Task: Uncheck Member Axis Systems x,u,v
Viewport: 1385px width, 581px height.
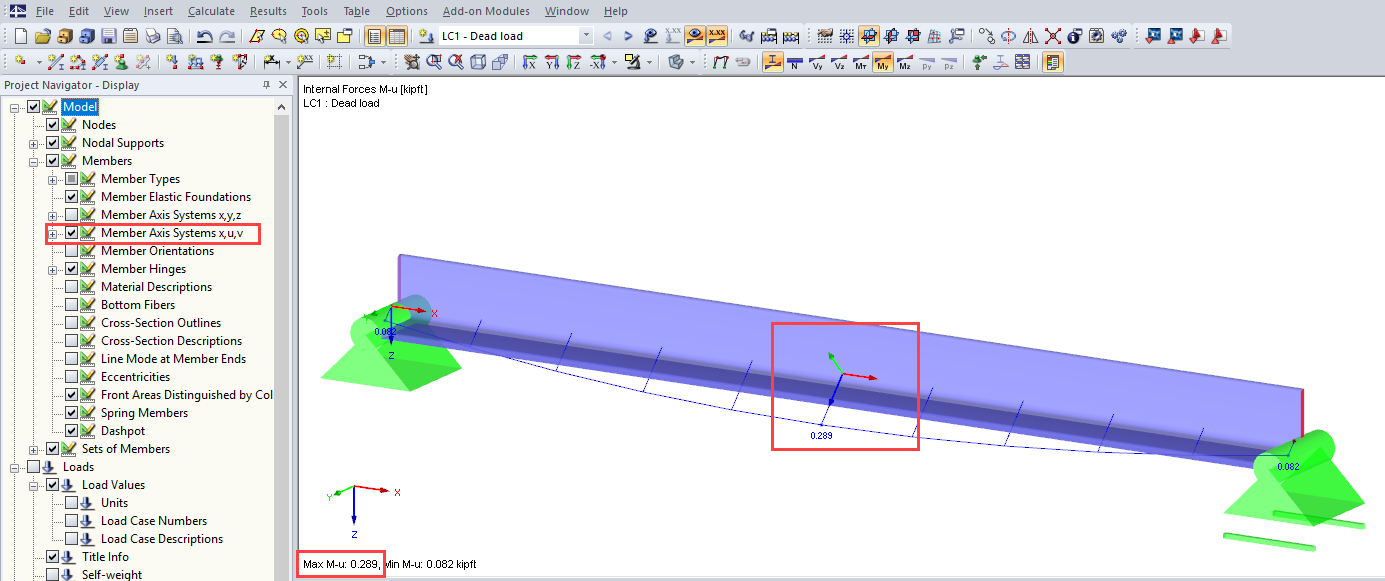Action: pyautogui.click(x=71, y=233)
